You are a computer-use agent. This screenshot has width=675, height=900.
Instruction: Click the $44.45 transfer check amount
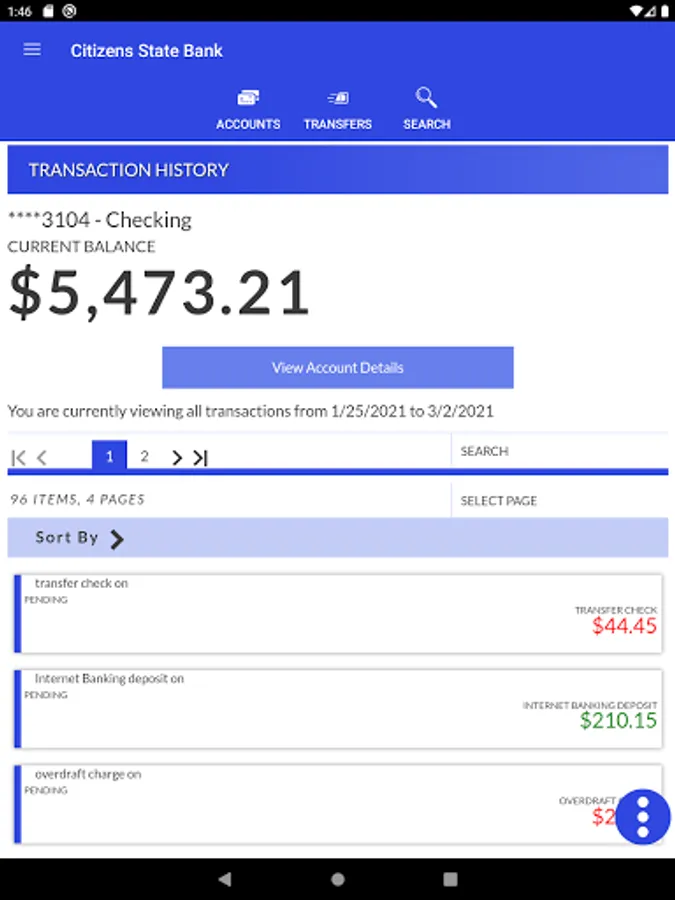click(624, 626)
